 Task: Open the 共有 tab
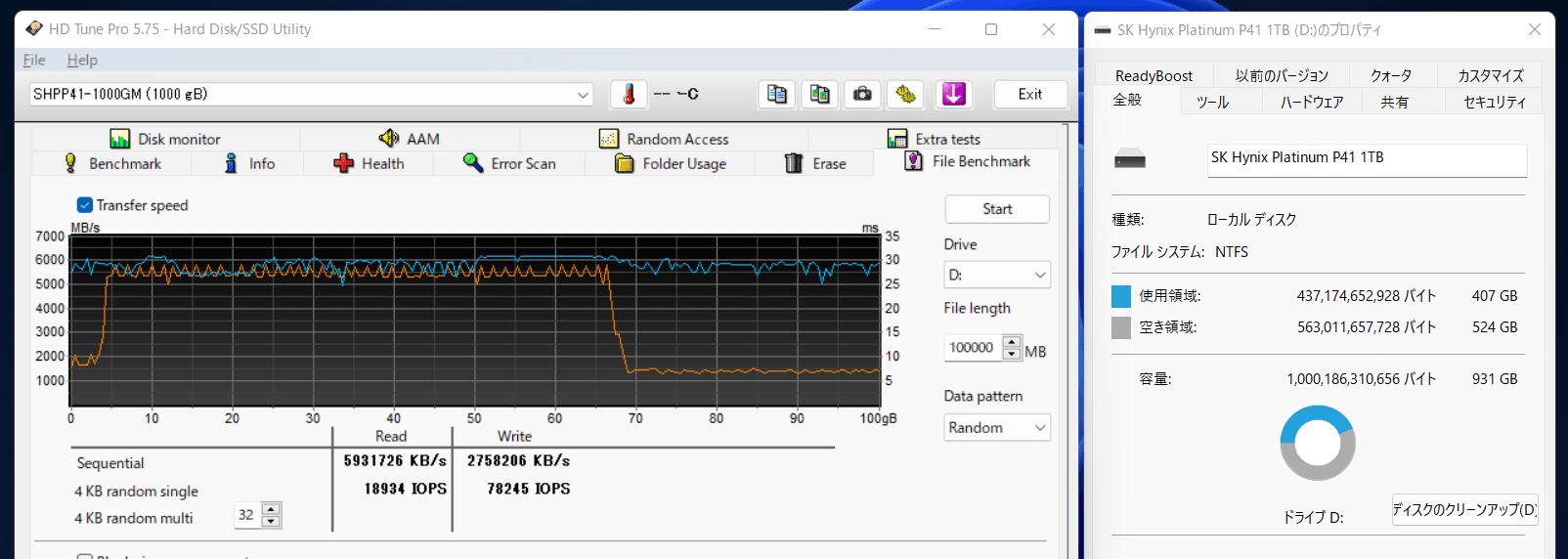pos(1395,102)
